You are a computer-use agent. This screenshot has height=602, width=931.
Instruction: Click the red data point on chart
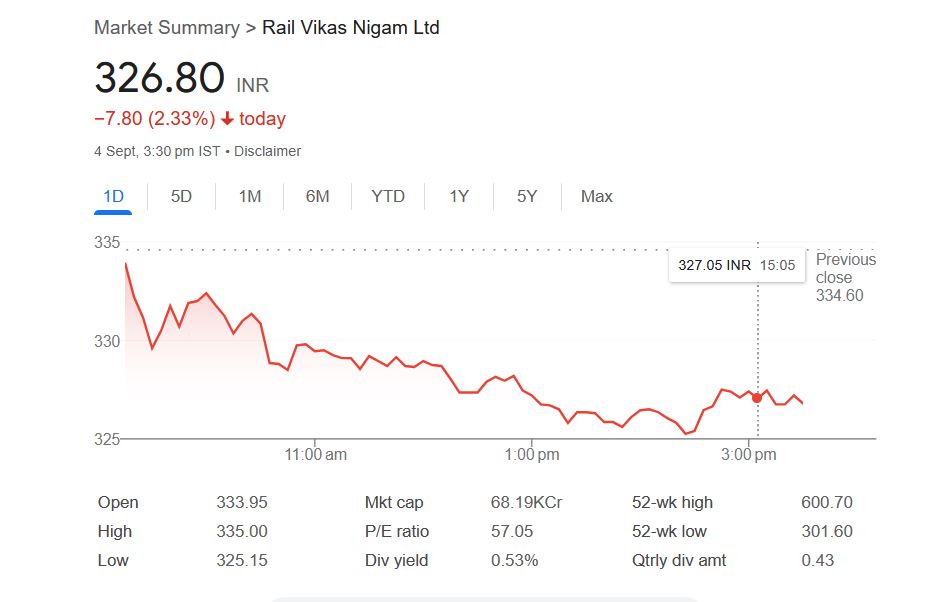tap(757, 398)
